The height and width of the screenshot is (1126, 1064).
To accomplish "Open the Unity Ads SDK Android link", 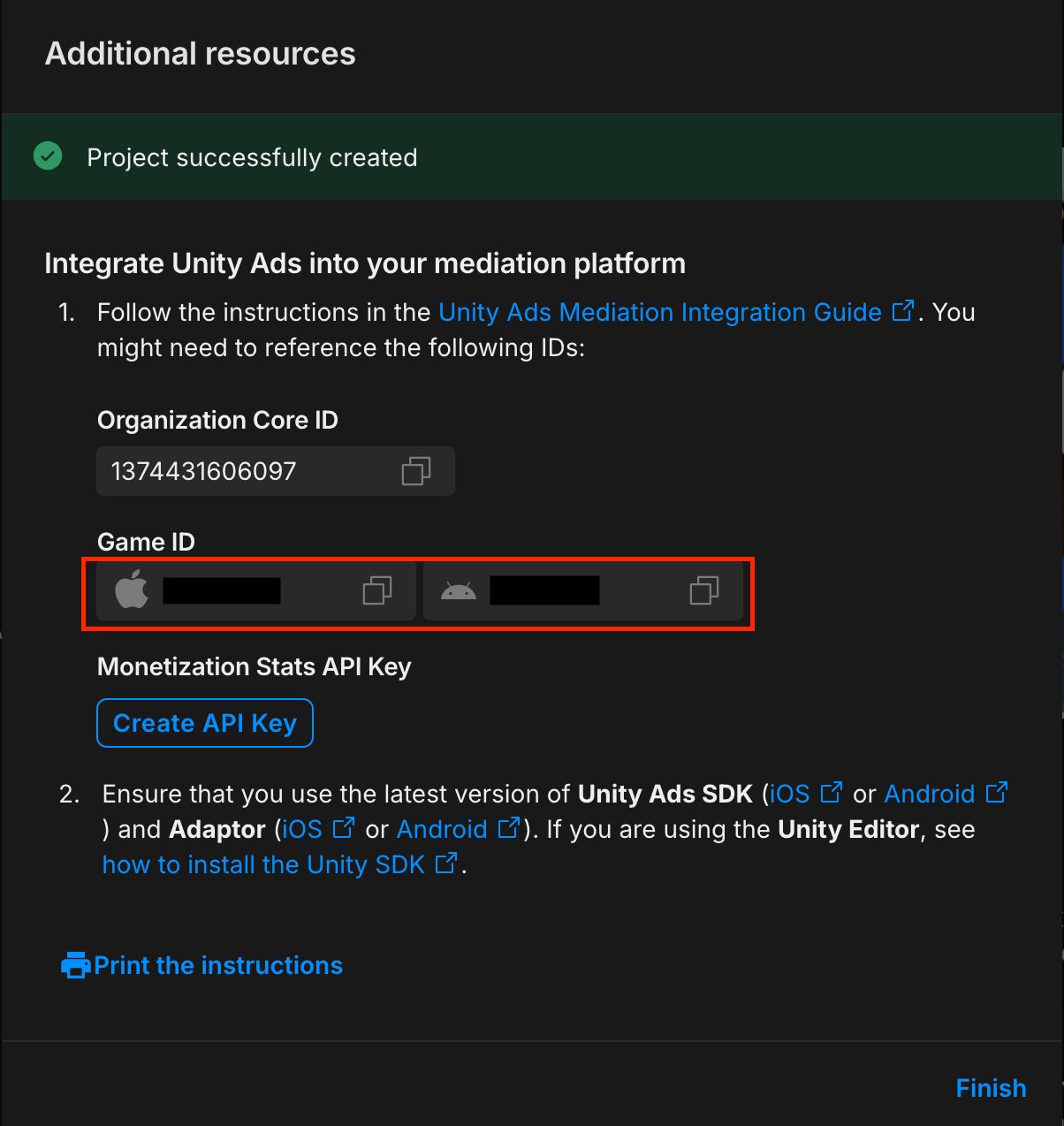I will pos(930,794).
